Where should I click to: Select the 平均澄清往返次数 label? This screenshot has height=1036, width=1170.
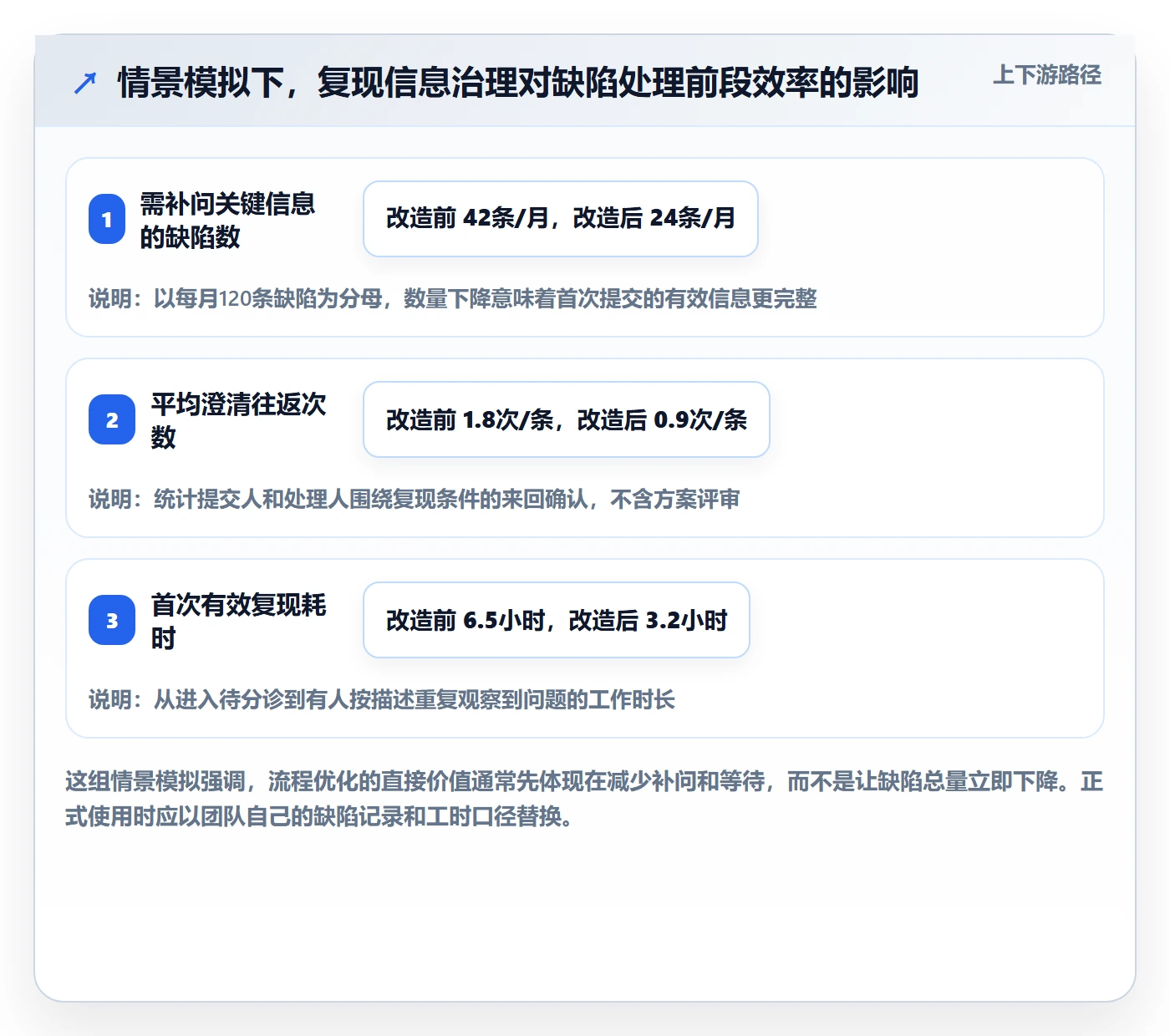pos(238,420)
